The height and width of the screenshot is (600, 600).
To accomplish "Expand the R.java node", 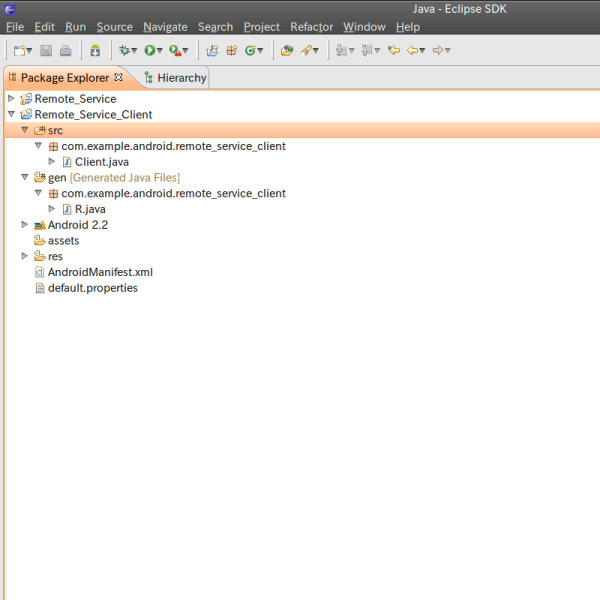I will [52, 209].
